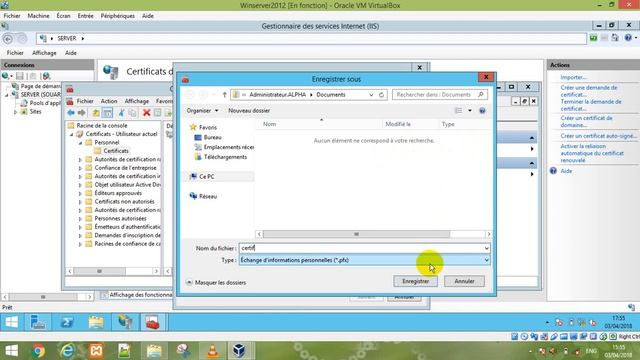Click the MMC forward arrow toolbar icon

(82, 113)
